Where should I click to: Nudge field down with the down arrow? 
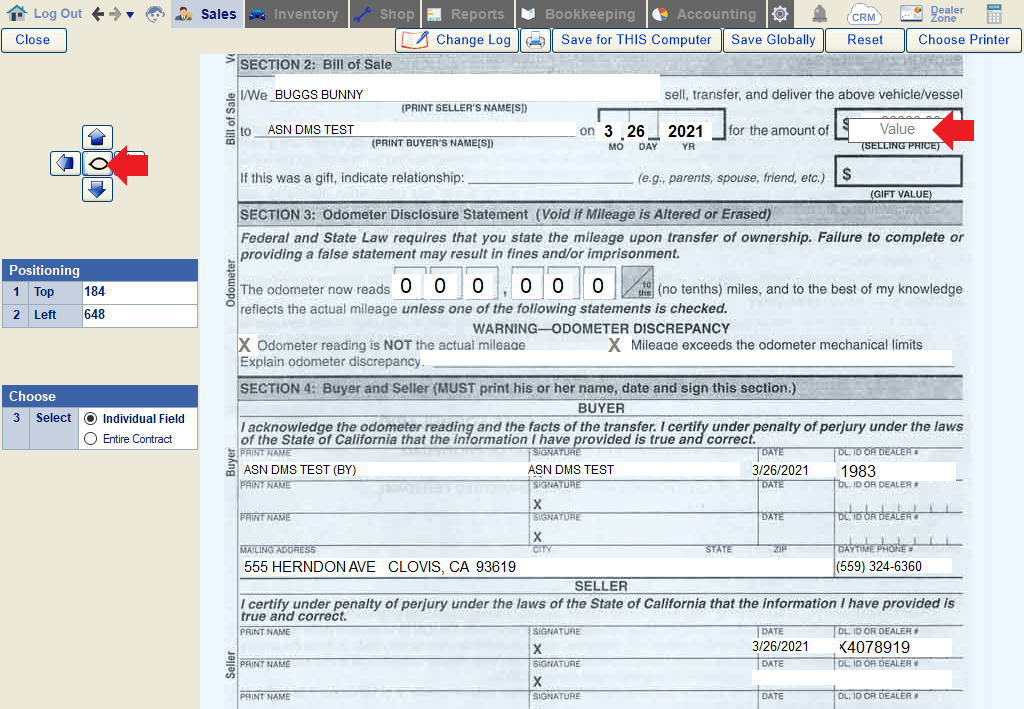point(97,190)
